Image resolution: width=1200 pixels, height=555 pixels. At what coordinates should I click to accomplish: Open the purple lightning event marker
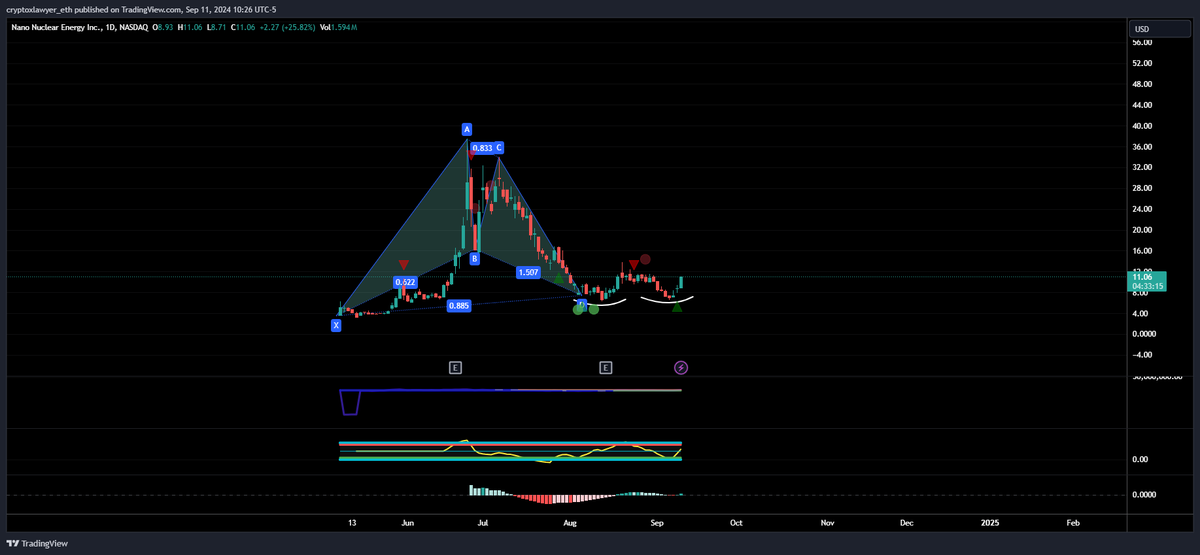point(681,368)
